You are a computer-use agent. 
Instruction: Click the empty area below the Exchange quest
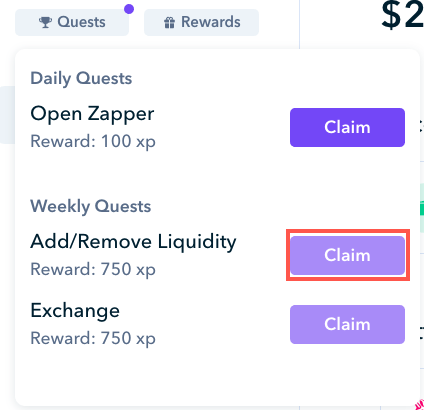[217, 375]
